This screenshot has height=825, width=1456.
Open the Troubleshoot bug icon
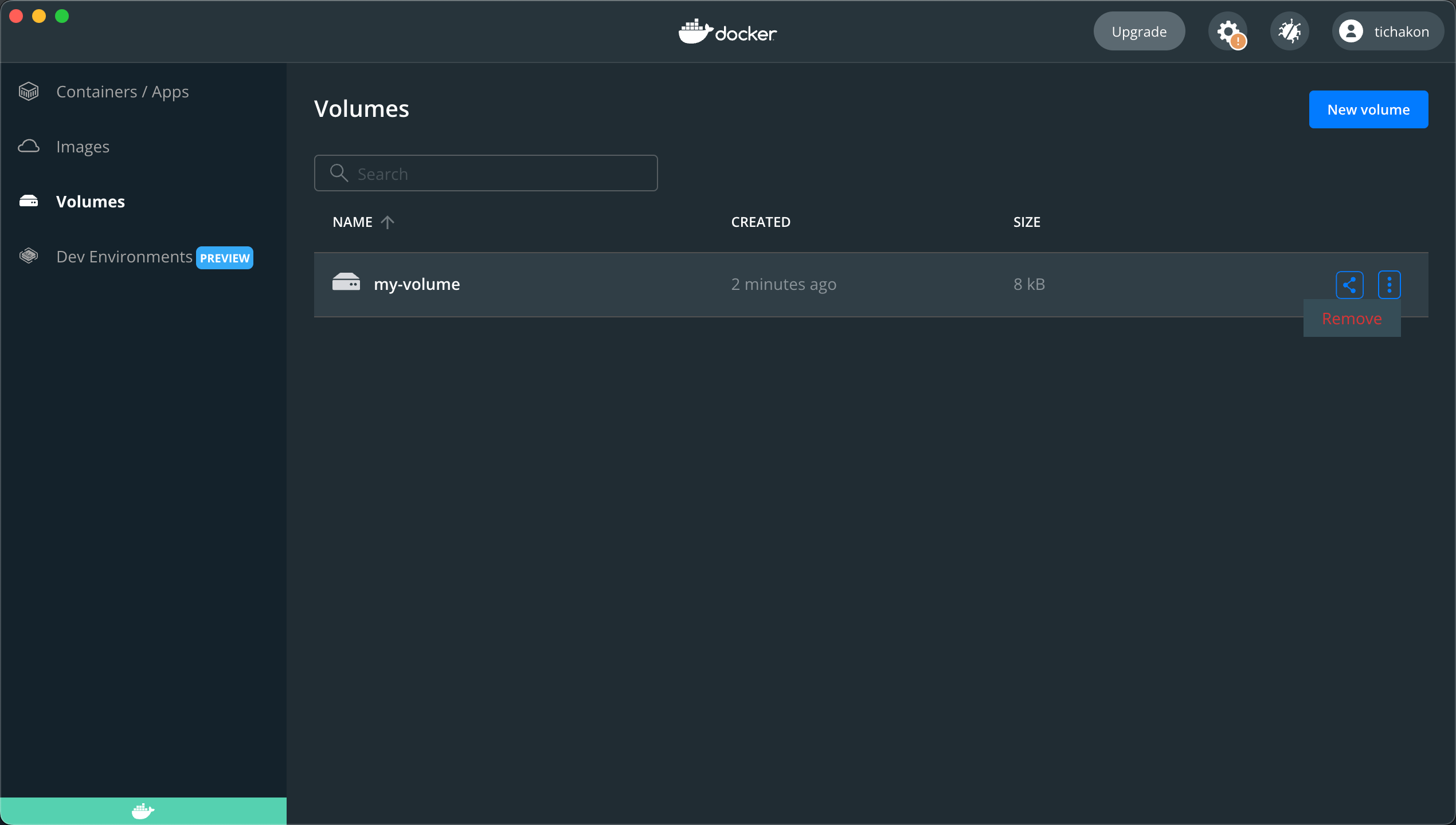point(1290,31)
